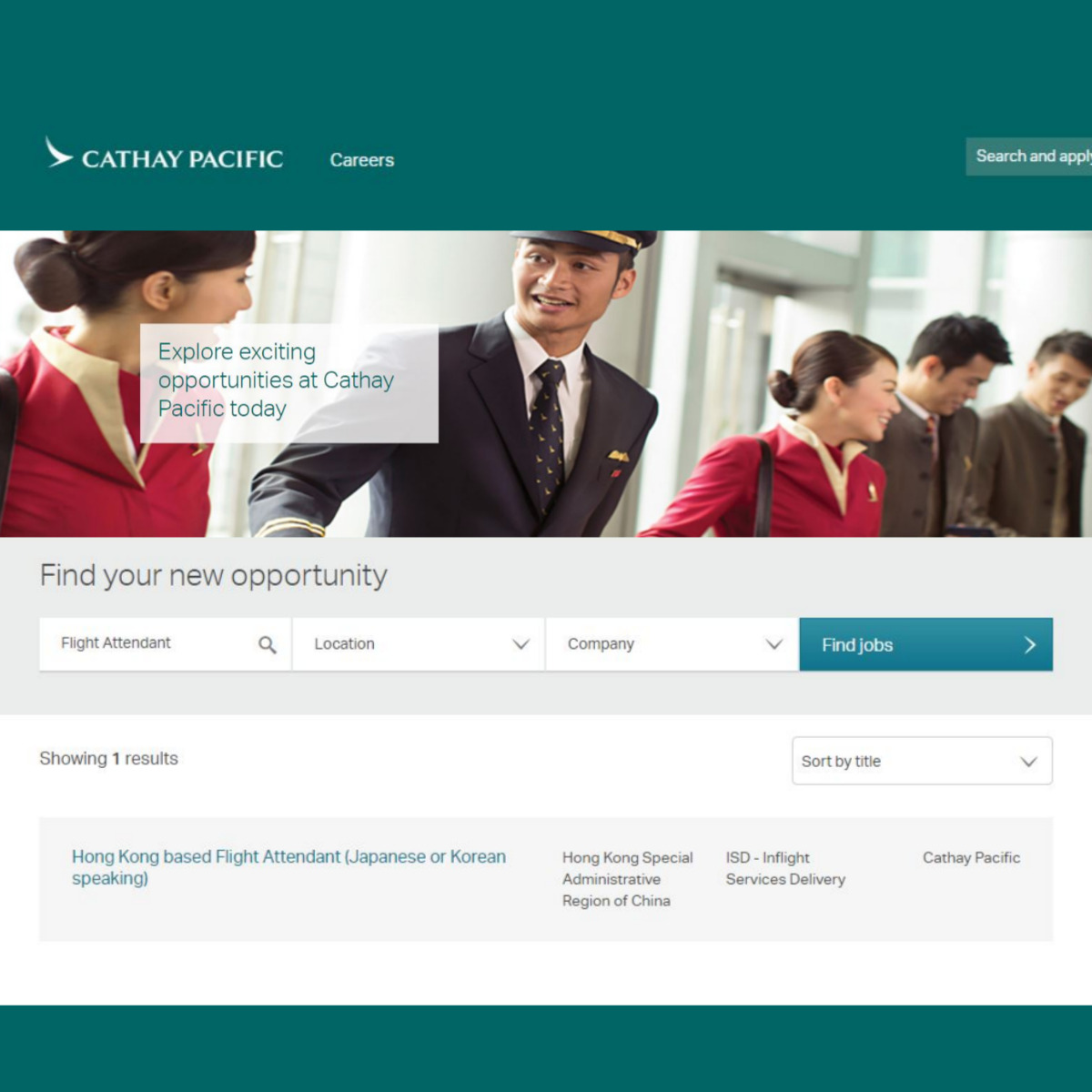Select the Company field label

click(601, 644)
